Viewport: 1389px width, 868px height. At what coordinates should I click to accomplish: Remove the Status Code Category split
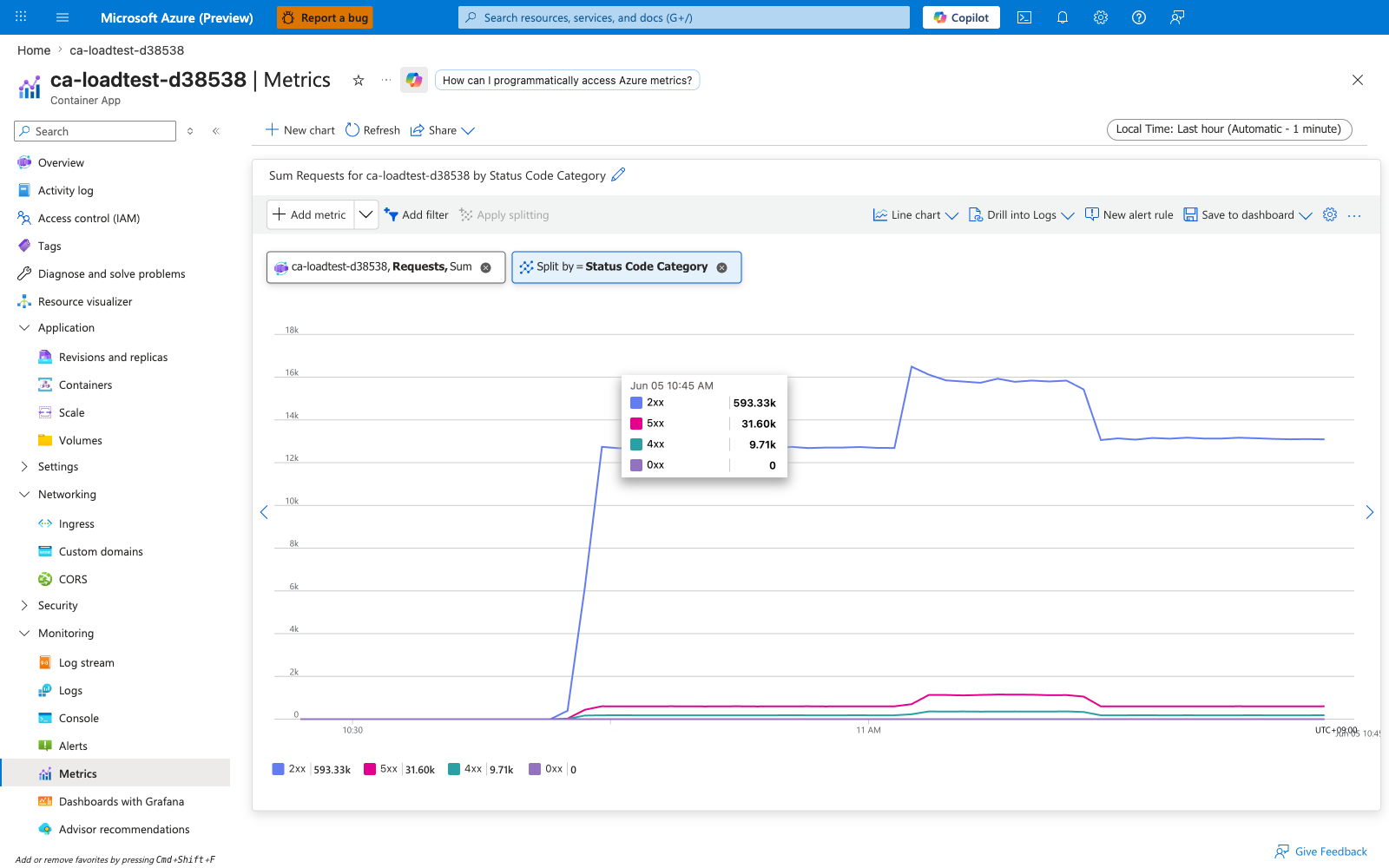click(721, 267)
